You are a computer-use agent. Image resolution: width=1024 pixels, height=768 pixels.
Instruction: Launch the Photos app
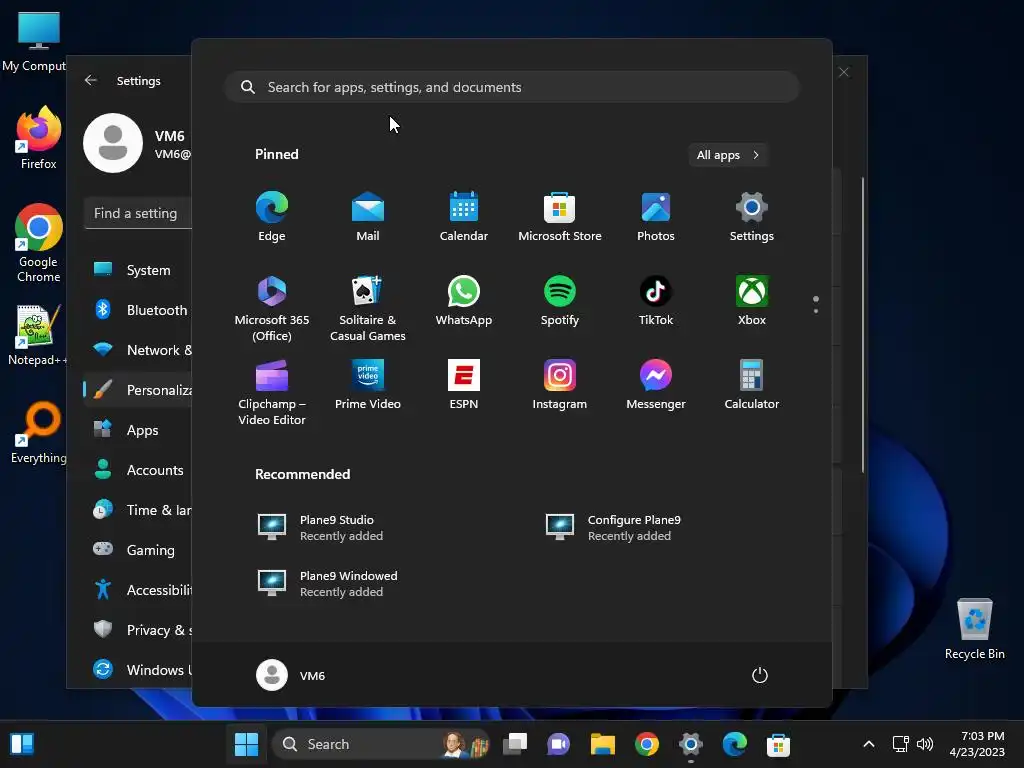[x=656, y=217]
